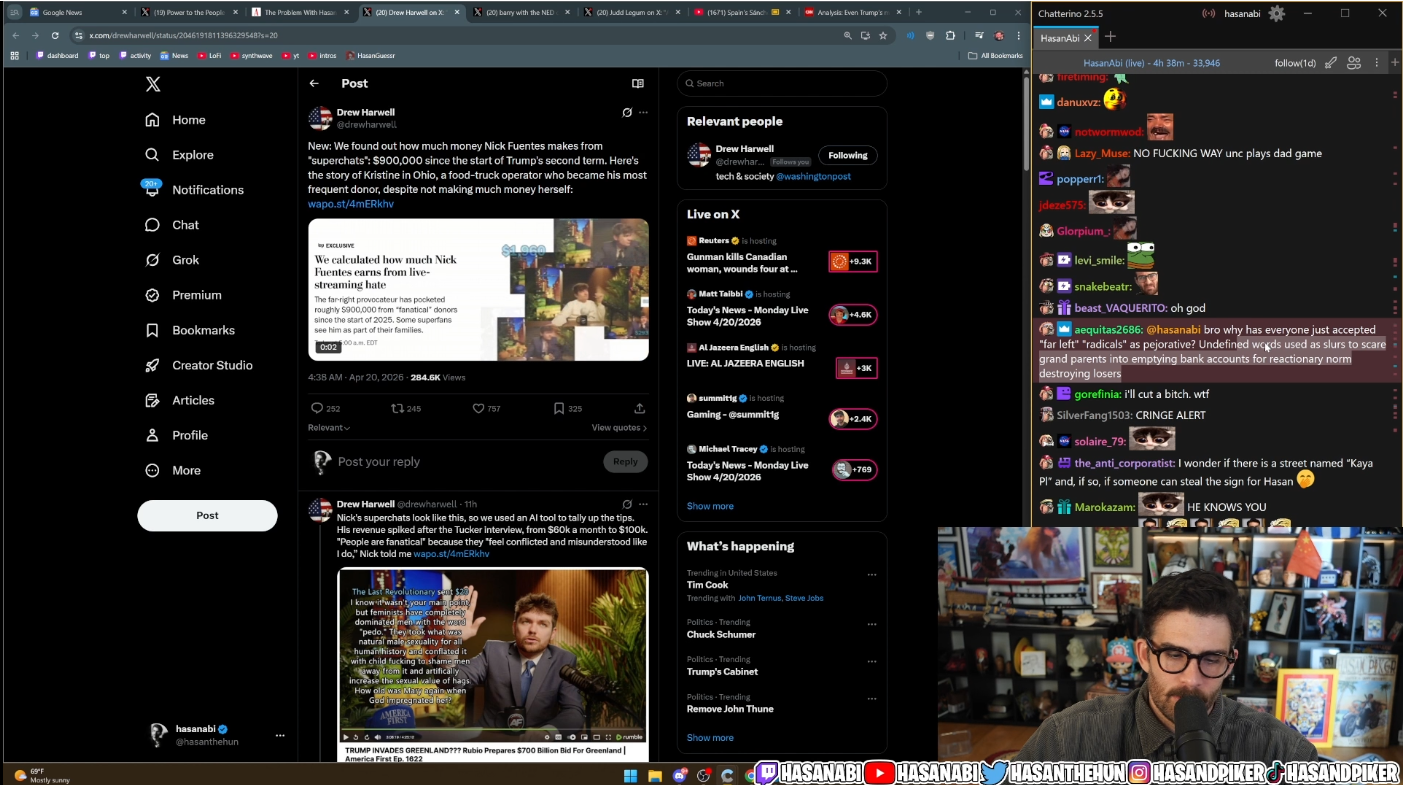Image resolution: width=1403 pixels, height=785 pixels.
Task: Open wapo.st/4mERkhv link in main post
Action: coord(351,204)
